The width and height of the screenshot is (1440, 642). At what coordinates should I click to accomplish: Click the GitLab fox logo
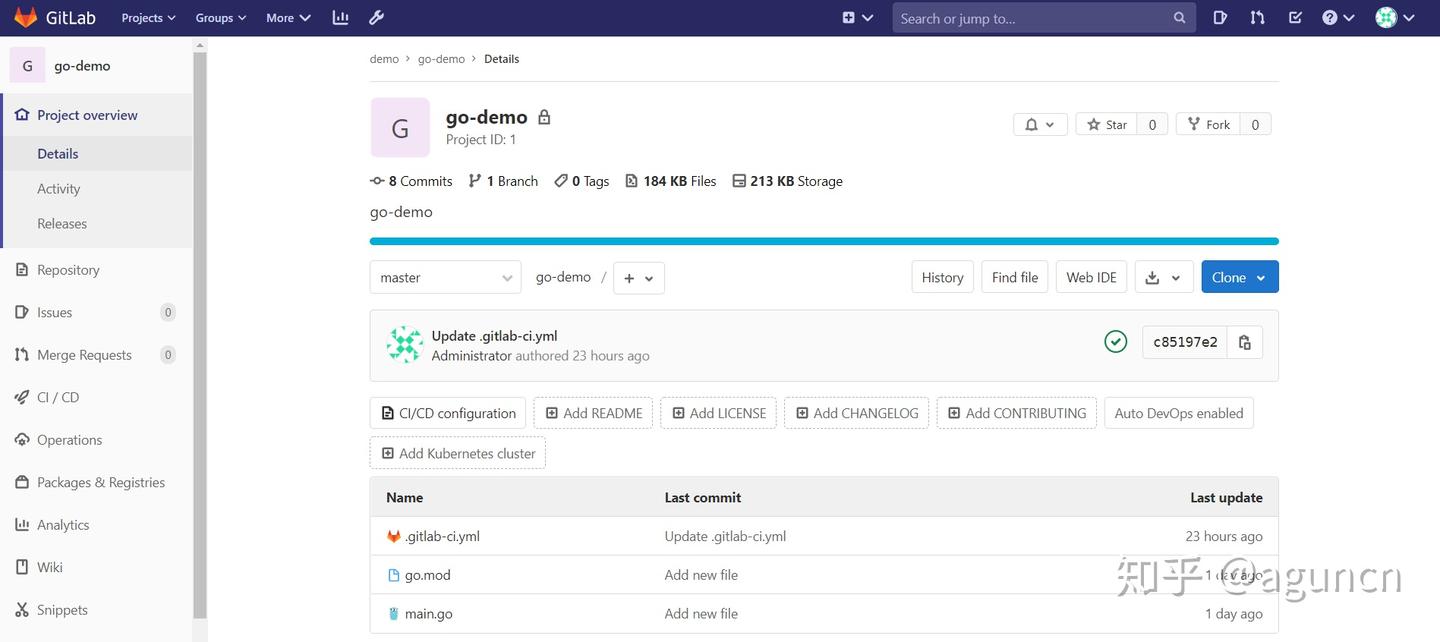click(x=24, y=17)
